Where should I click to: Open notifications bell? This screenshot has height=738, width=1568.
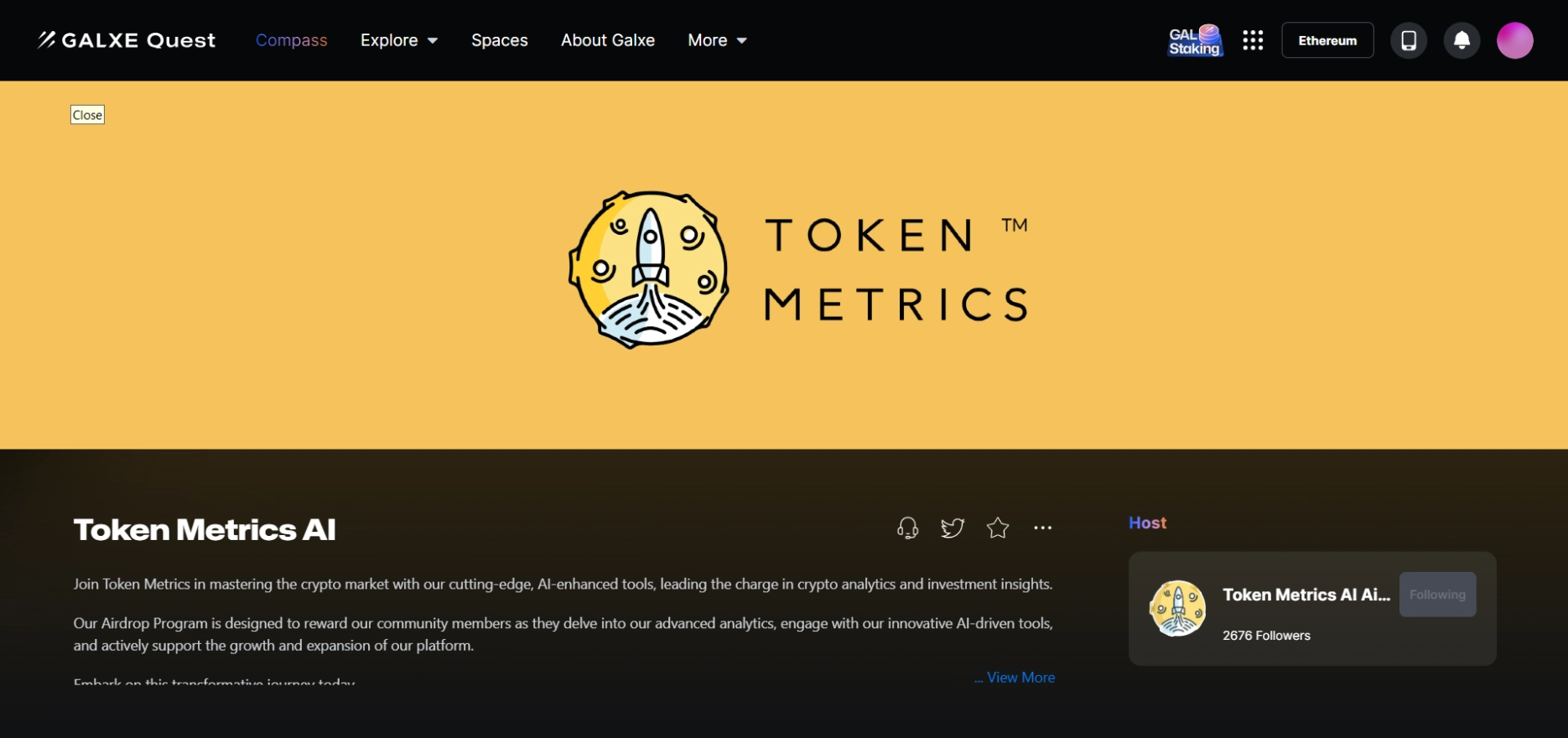pos(1462,40)
